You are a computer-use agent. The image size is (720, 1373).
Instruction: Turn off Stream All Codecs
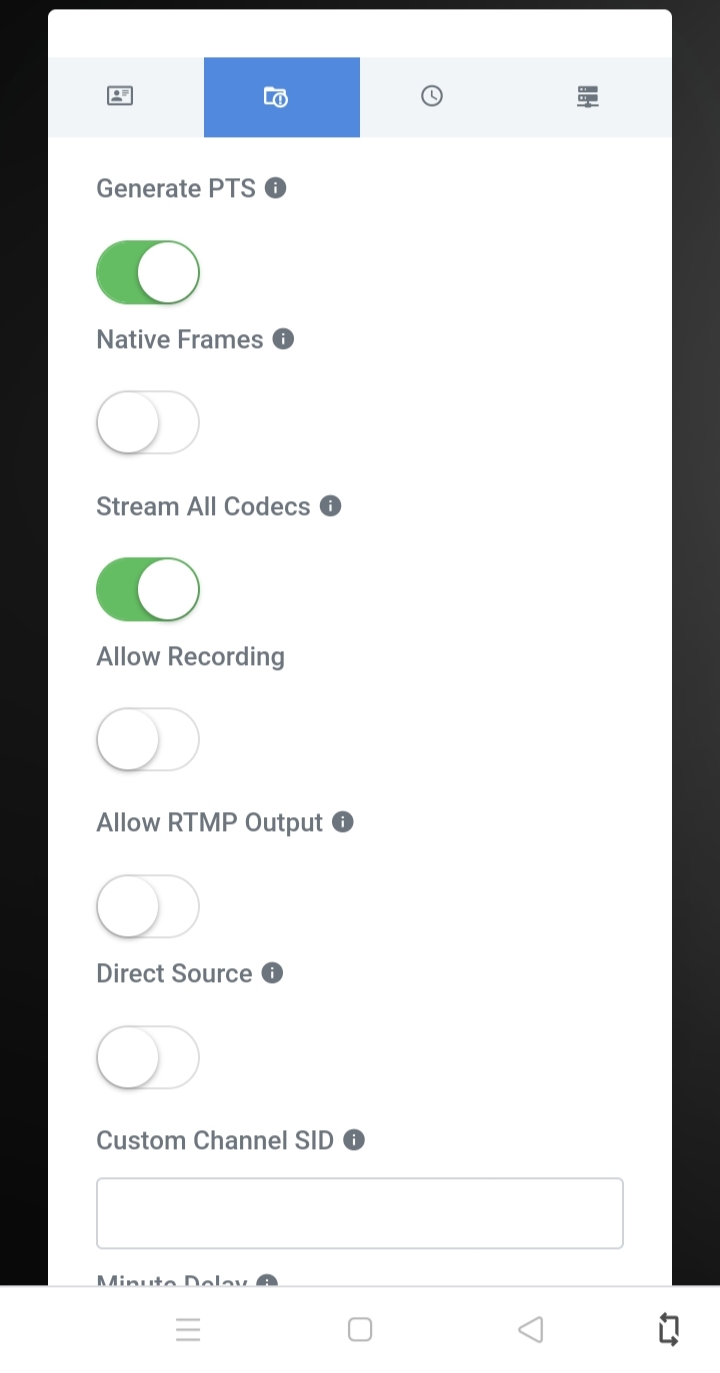pos(148,589)
